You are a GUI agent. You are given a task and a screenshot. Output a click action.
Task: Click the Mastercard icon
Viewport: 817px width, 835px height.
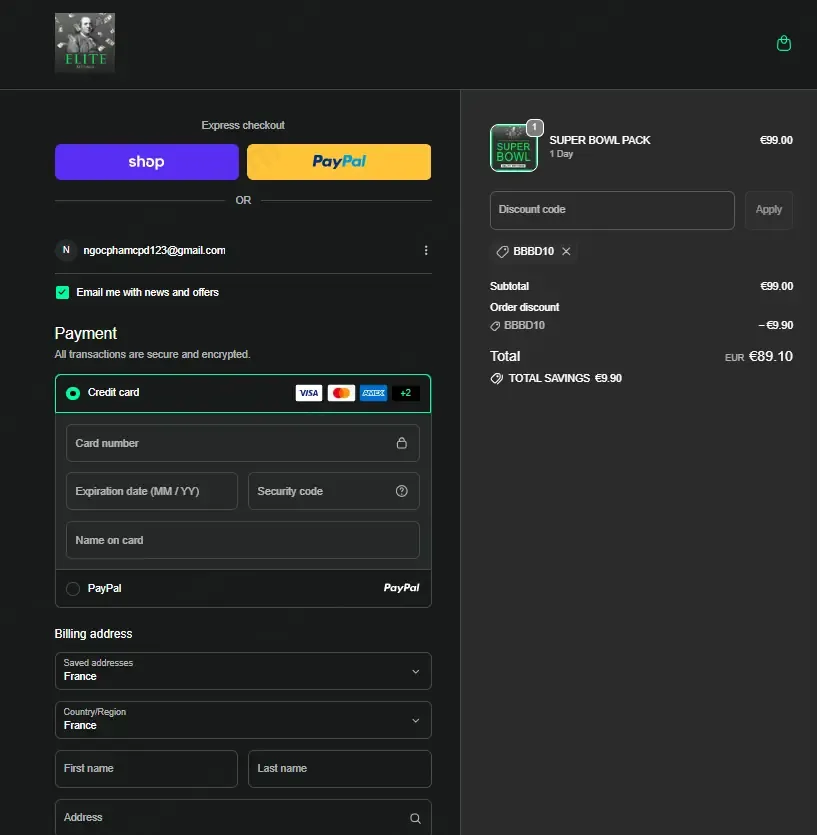pyautogui.click(x=341, y=393)
